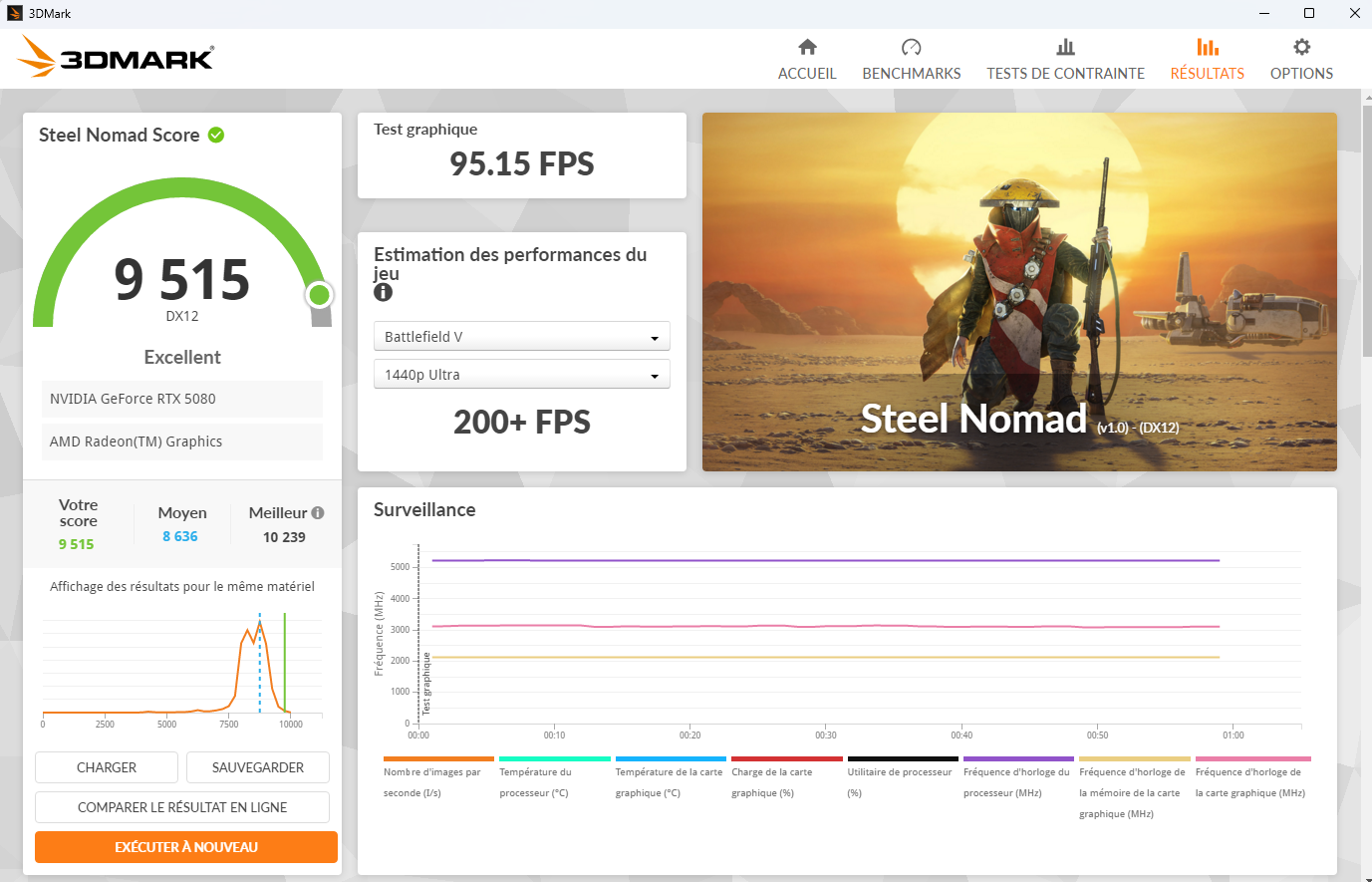Click the green validated checkmark beside Steel Nomad Score

[x=216, y=135]
